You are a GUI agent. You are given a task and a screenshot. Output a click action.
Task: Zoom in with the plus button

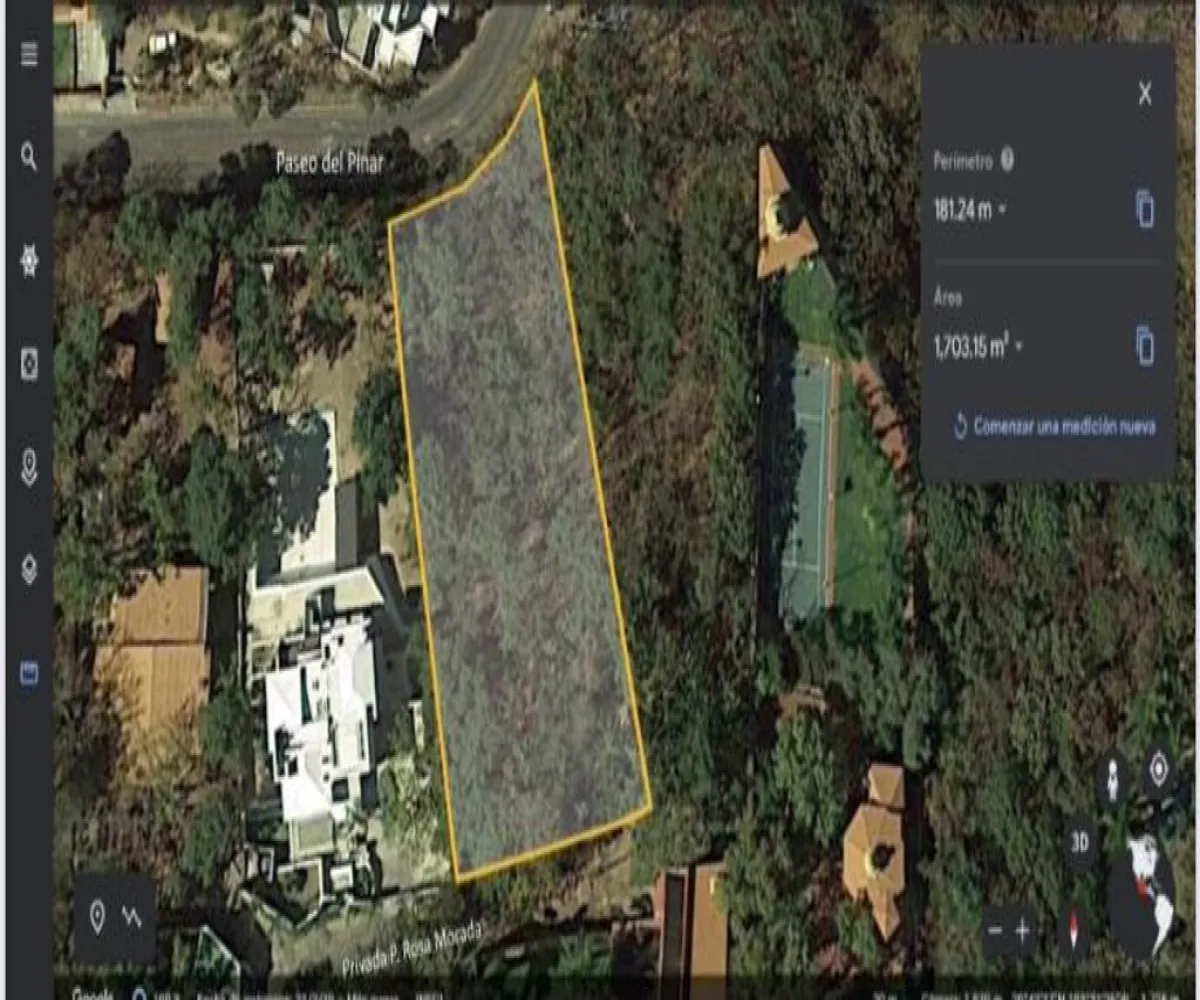[x=1022, y=930]
